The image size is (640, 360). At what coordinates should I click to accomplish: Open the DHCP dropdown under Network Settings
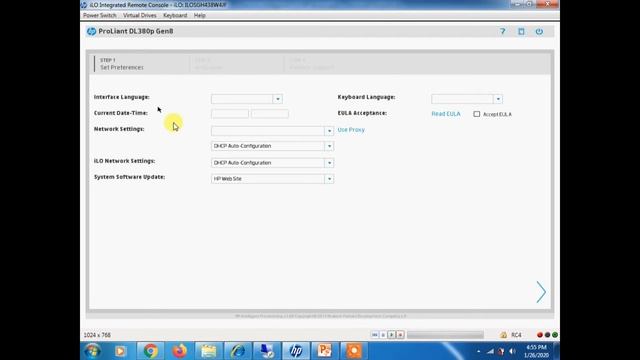pos(329,146)
